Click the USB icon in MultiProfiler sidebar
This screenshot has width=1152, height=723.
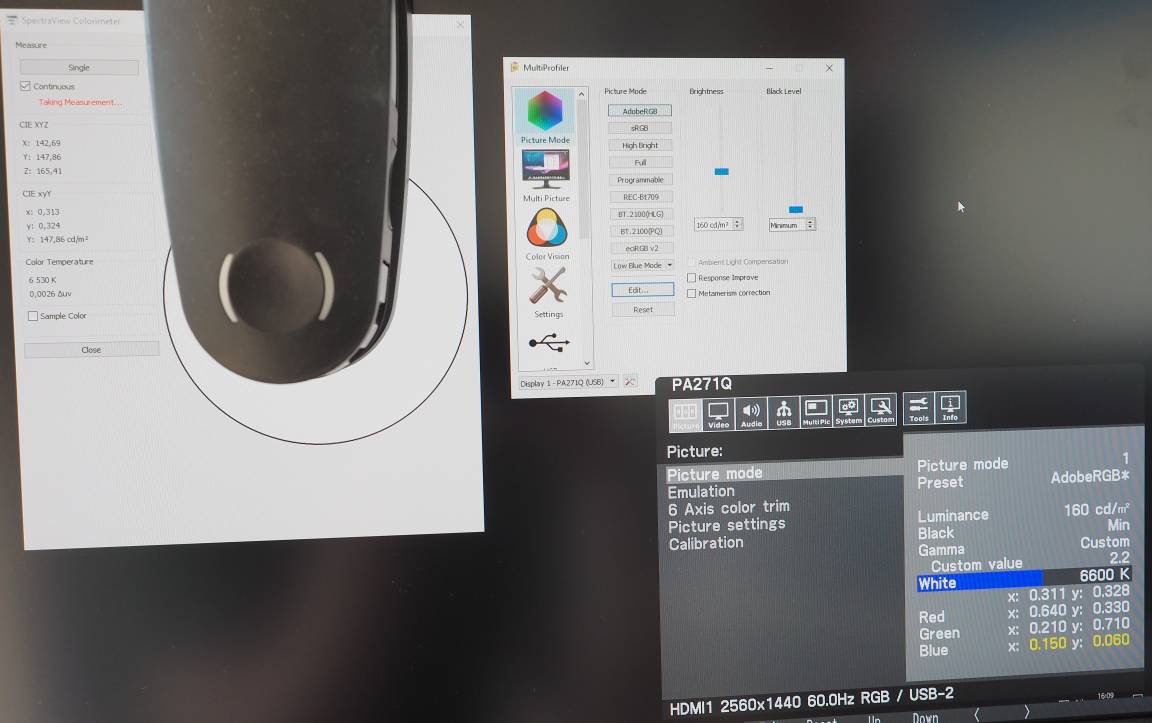(x=548, y=343)
